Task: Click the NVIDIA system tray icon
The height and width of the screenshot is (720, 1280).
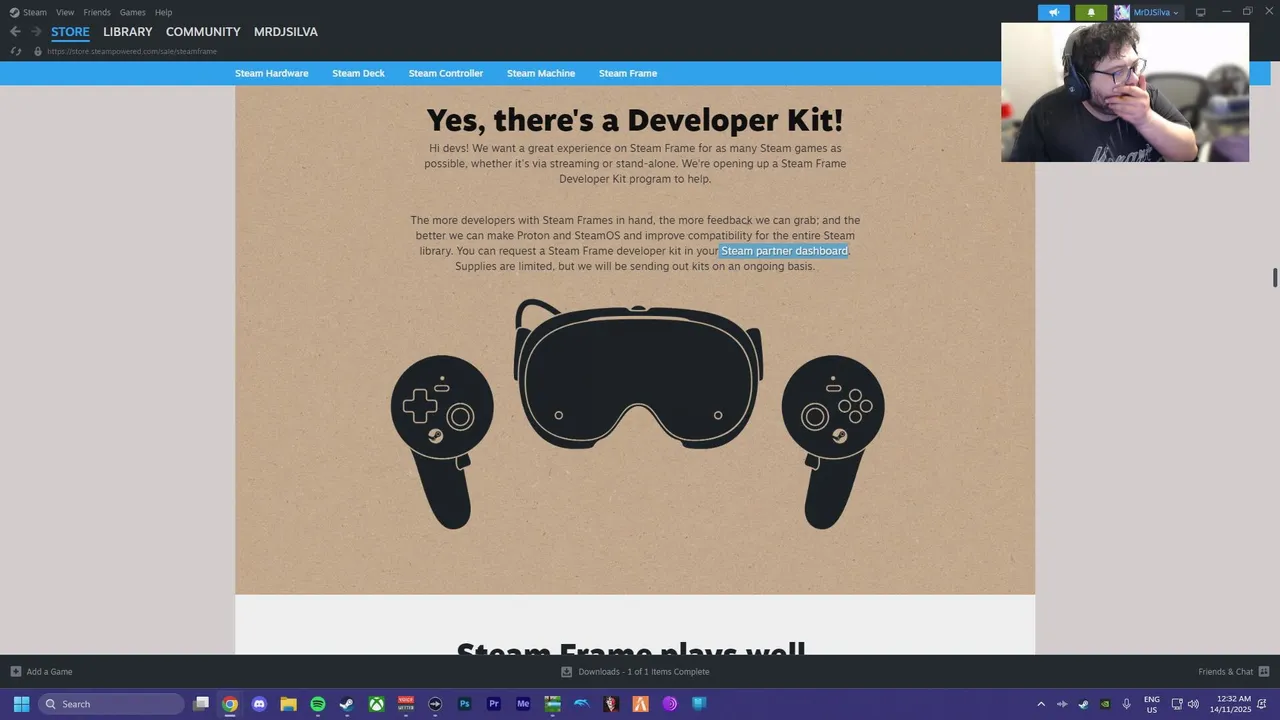Action: 1105,704
